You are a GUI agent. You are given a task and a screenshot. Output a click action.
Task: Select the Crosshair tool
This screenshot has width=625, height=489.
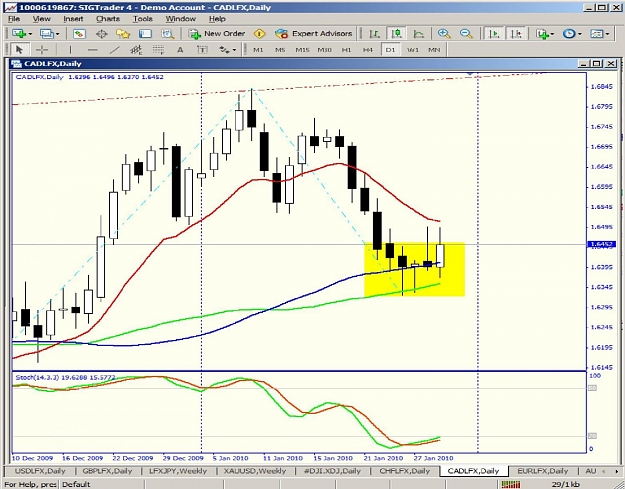pyautogui.click(x=41, y=50)
